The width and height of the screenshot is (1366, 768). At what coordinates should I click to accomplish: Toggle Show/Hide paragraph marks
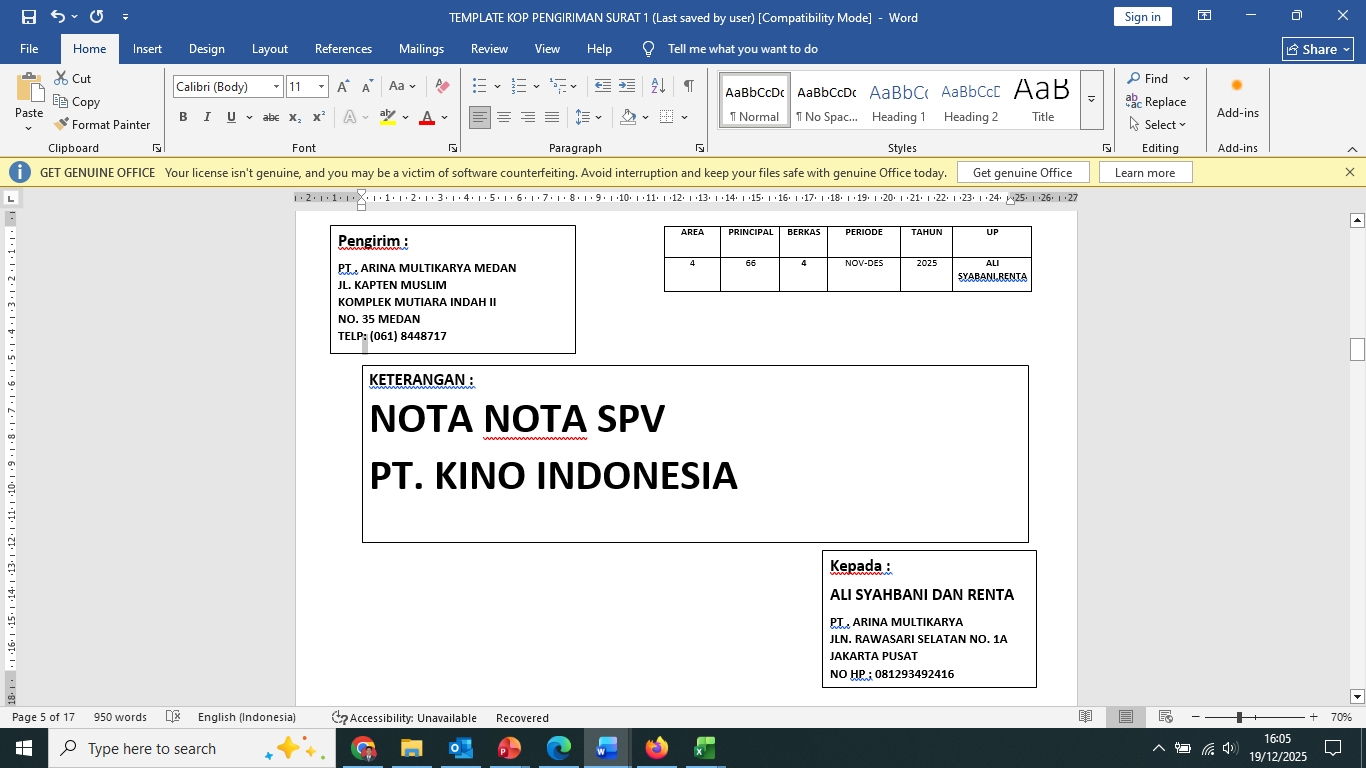(x=688, y=86)
